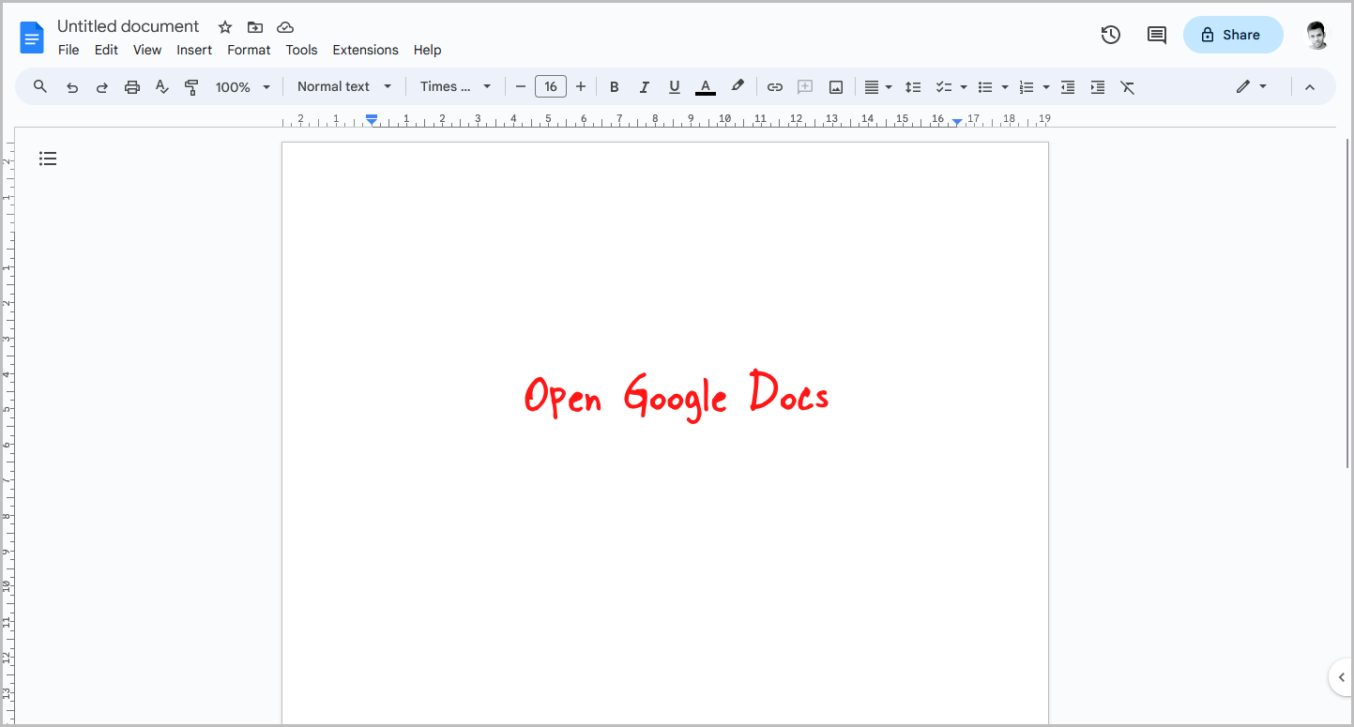Open the editing mode pencil dropdown
This screenshot has width=1354, height=727.
click(1251, 87)
